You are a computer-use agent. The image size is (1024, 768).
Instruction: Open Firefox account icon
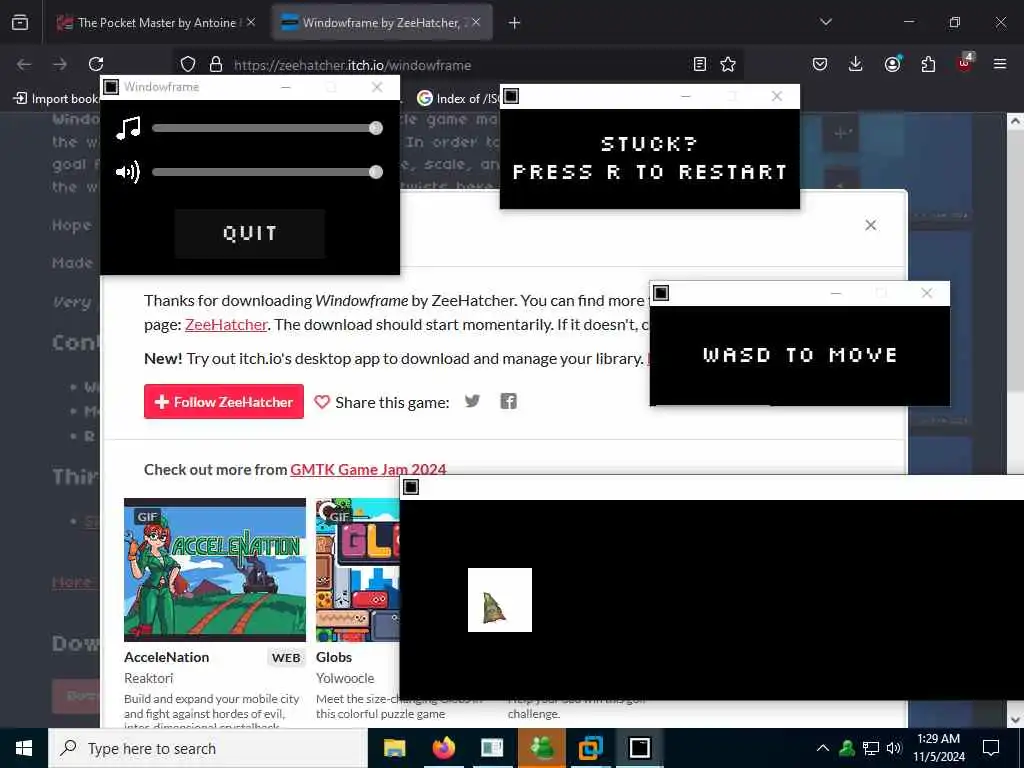tap(892, 64)
